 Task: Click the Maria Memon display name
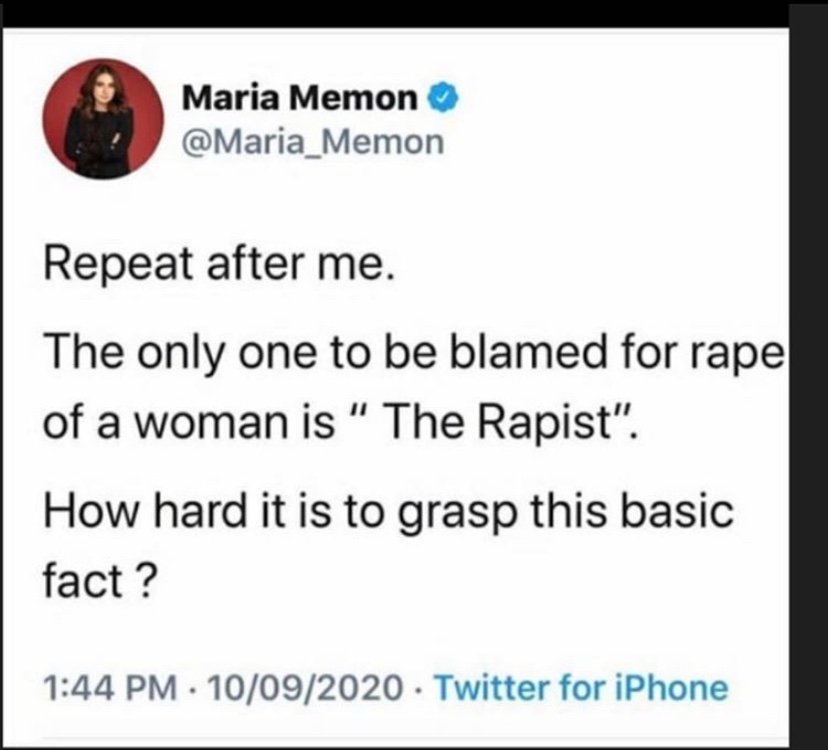(x=301, y=99)
